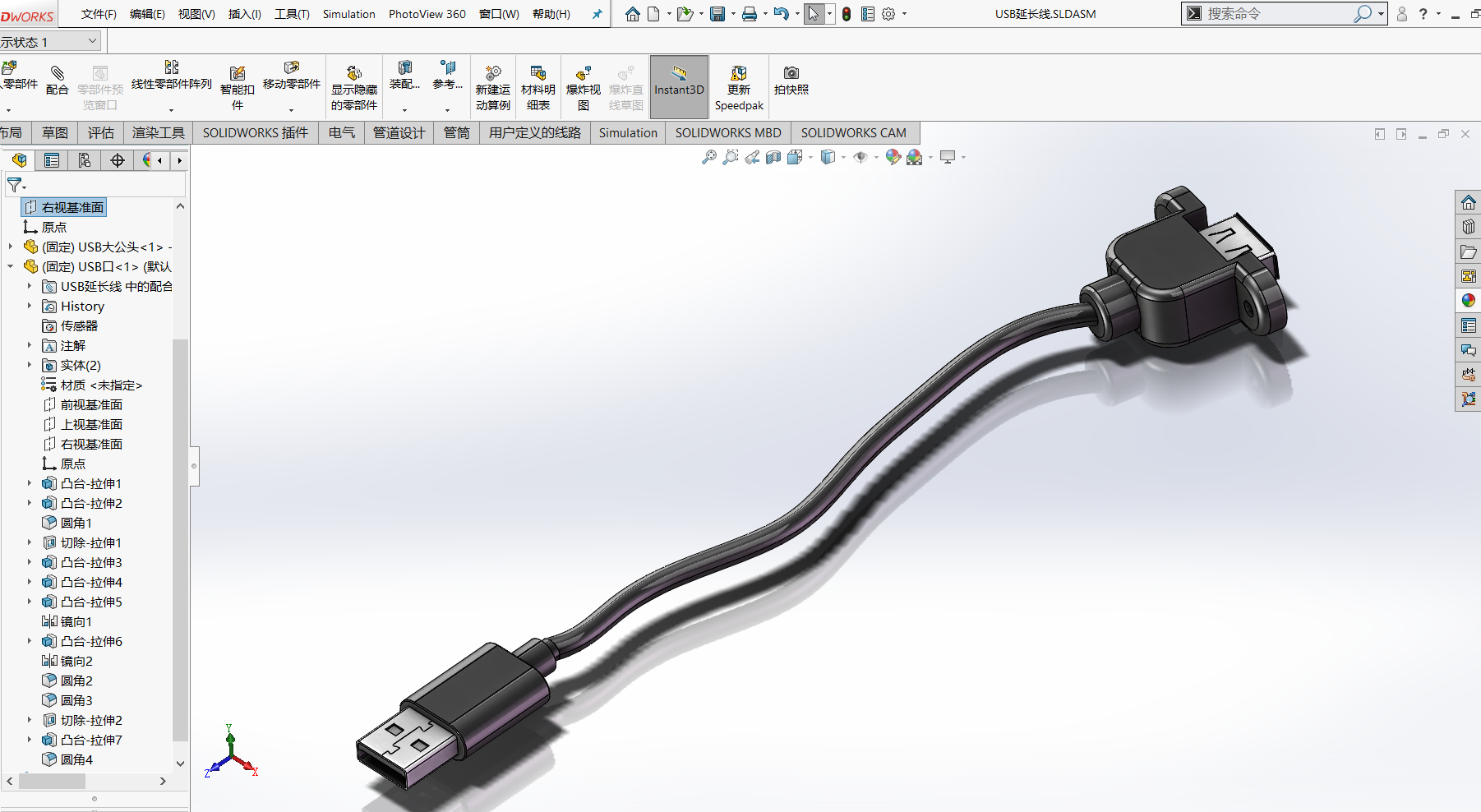Open 新建运动算例 motion study

coord(493,88)
